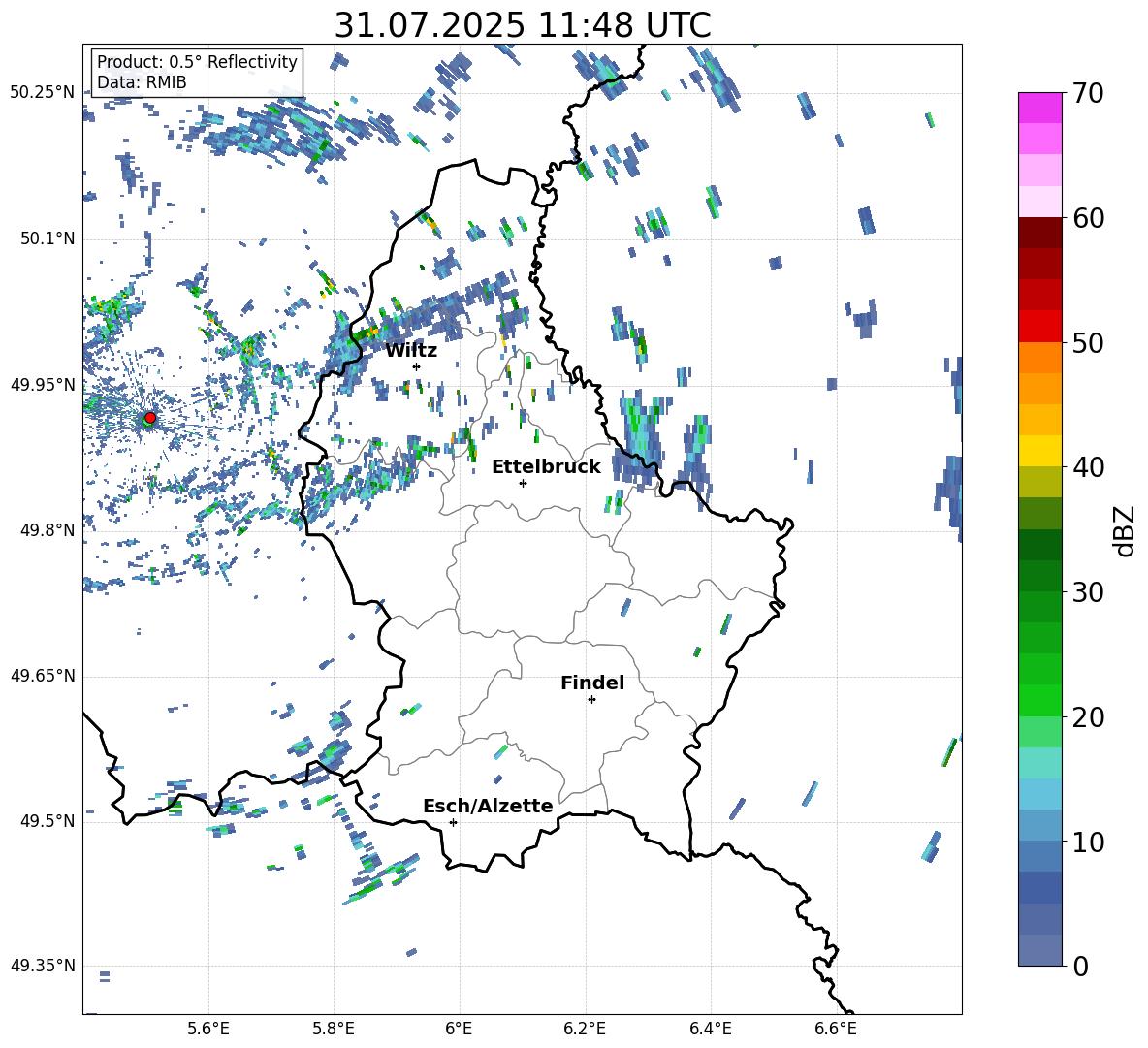The height and width of the screenshot is (1048, 1148).
Task: Click the 6°E longitude label
Action: click(x=459, y=1029)
